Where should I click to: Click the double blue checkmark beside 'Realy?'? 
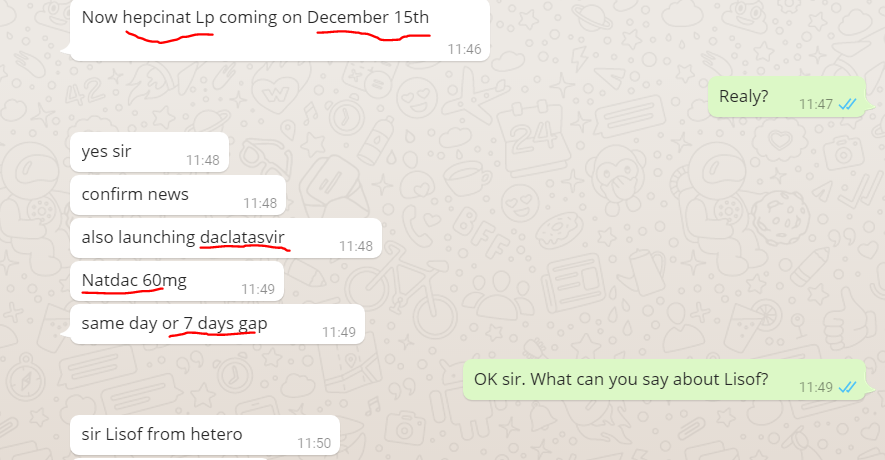(847, 104)
